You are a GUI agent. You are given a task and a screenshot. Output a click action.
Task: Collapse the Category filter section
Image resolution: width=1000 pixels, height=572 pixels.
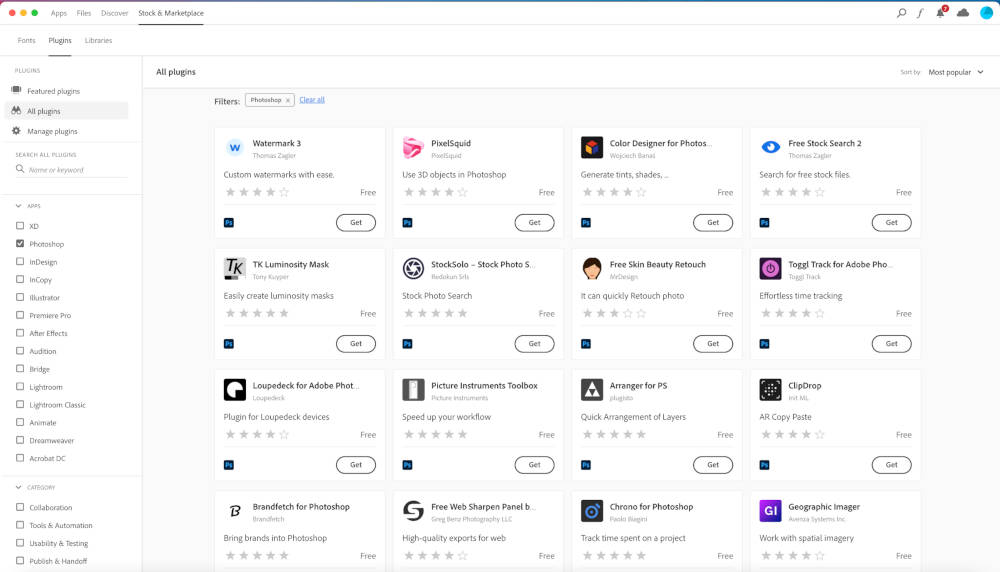20,487
